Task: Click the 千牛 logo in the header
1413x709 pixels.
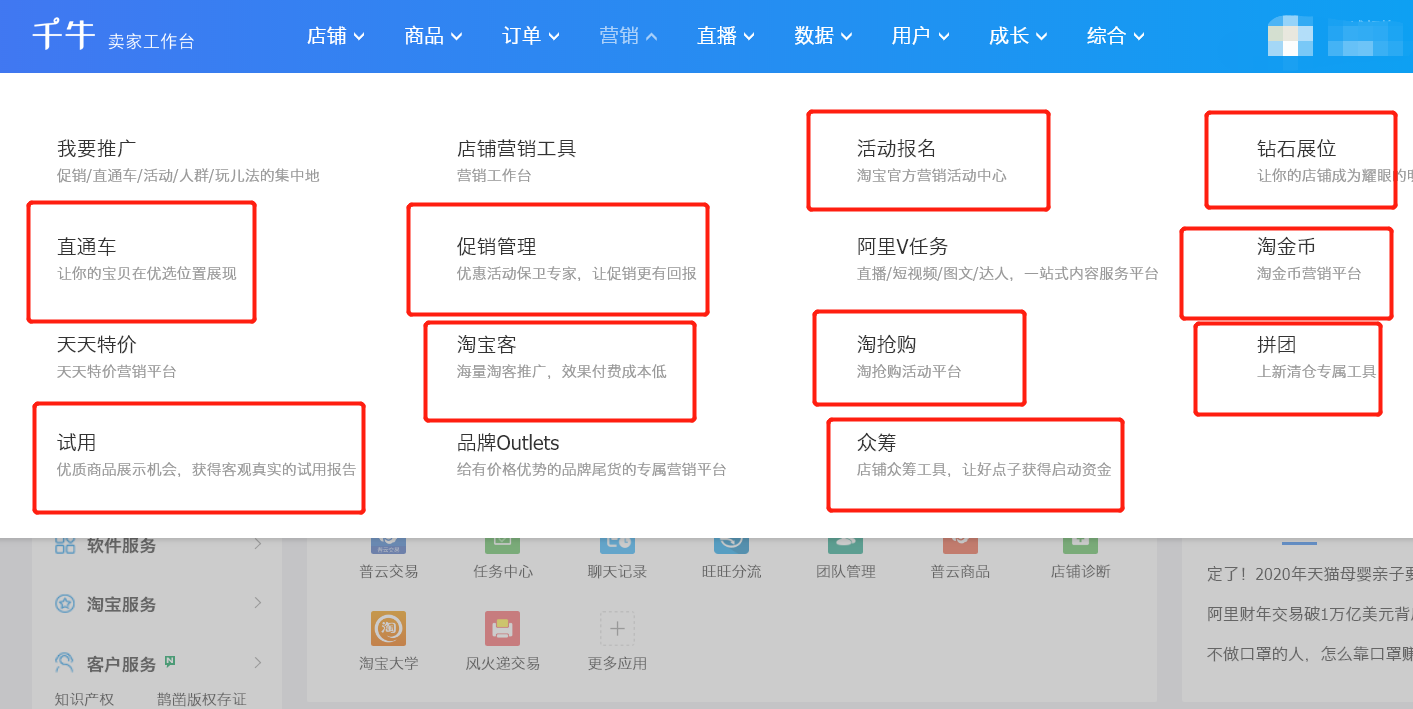Action: click(x=64, y=35)
